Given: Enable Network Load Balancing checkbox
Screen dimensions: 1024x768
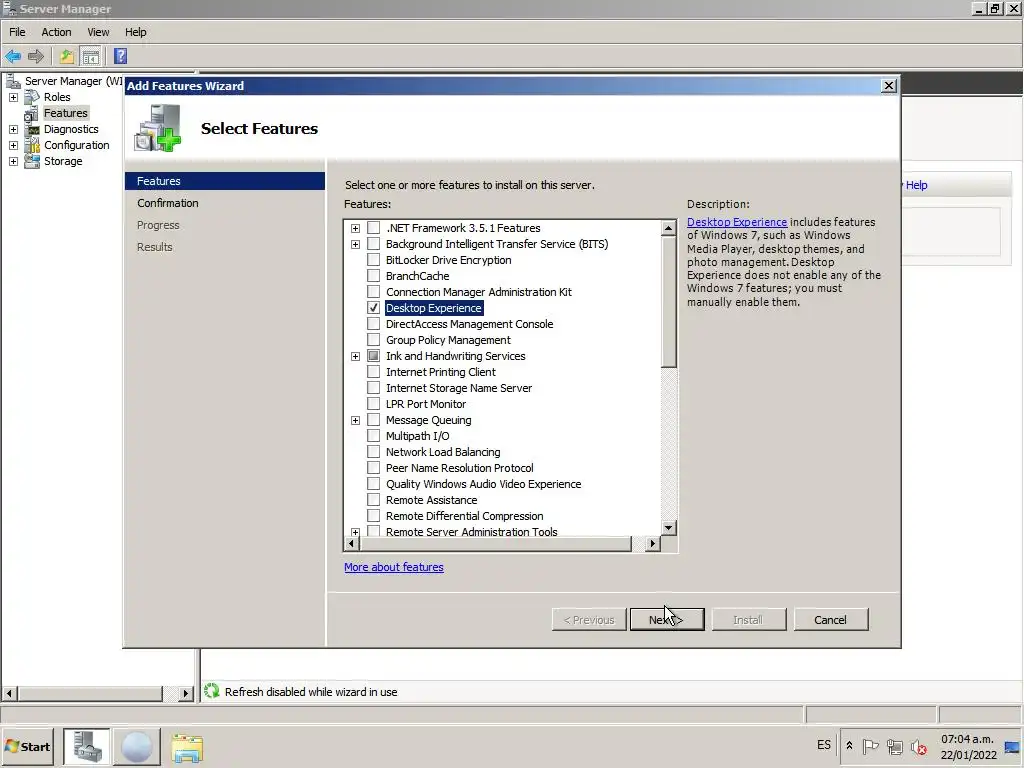Looking at the screenshot, I should tap(374, 452).
